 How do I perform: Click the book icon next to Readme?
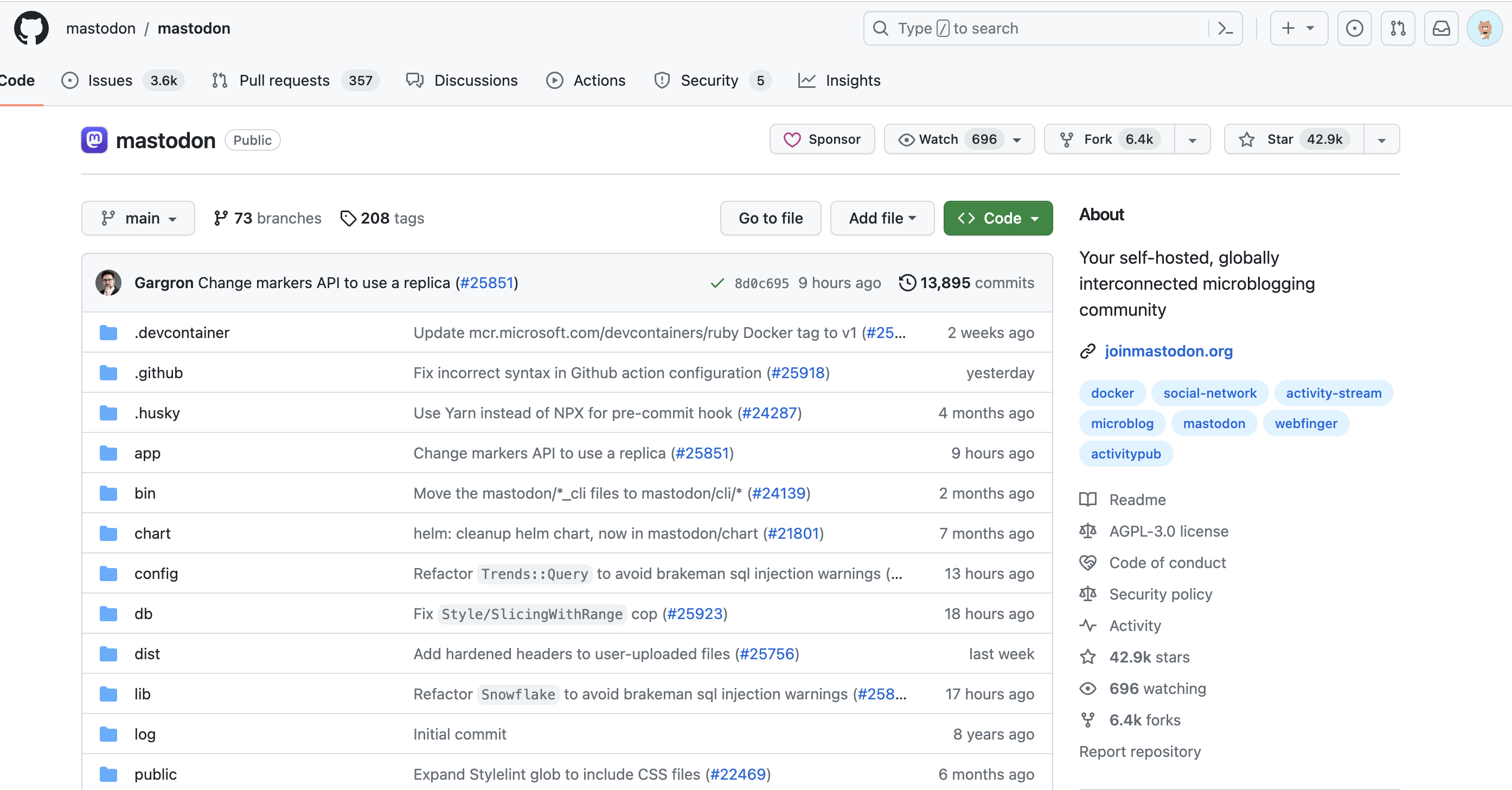(1087, 500)
